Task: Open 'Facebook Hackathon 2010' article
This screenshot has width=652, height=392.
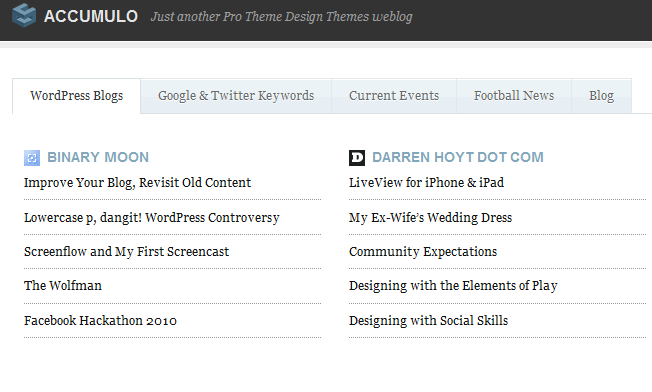Action: (x=100, y=321)
